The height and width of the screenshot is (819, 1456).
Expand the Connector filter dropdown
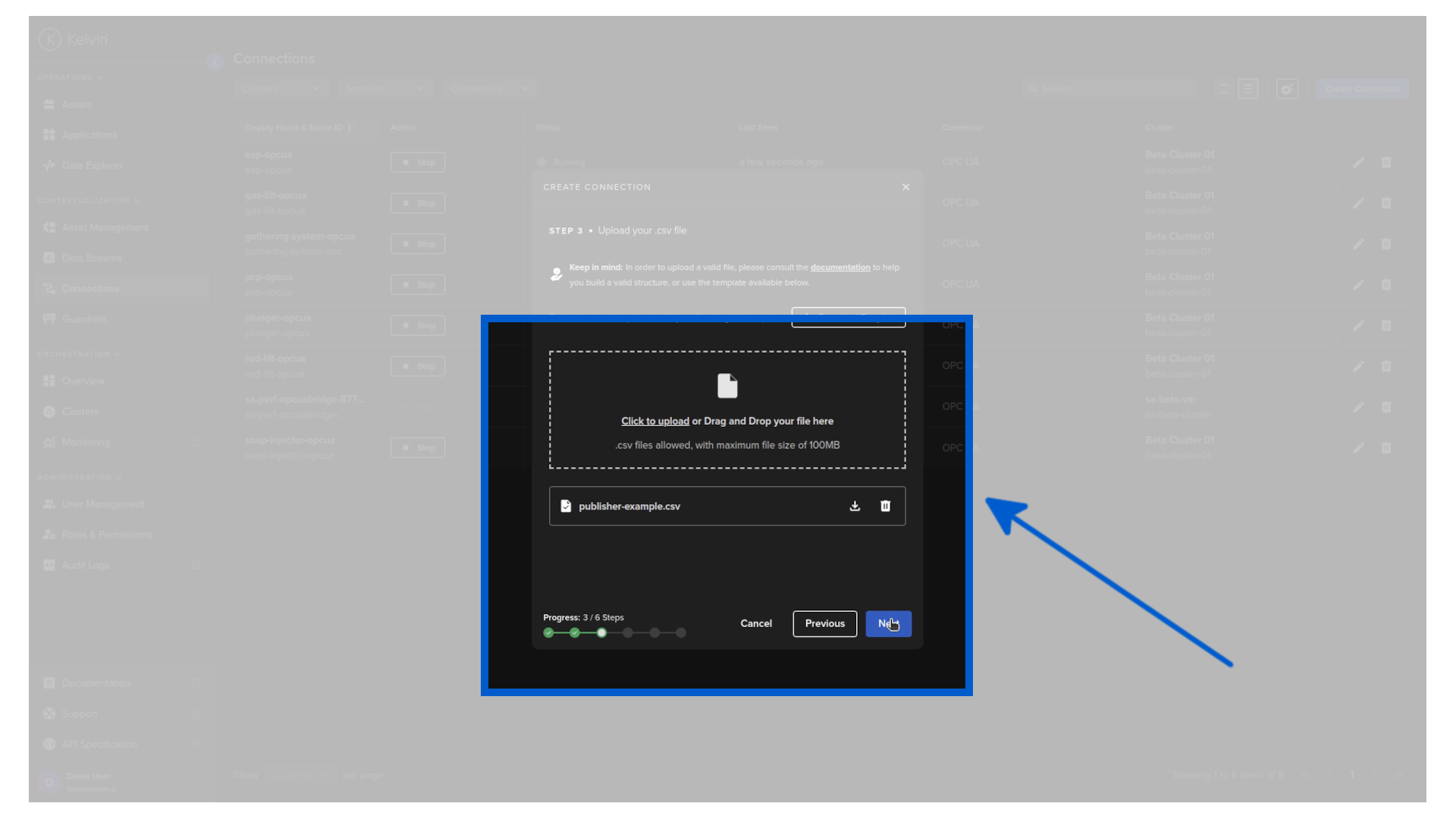coord(489,89)
